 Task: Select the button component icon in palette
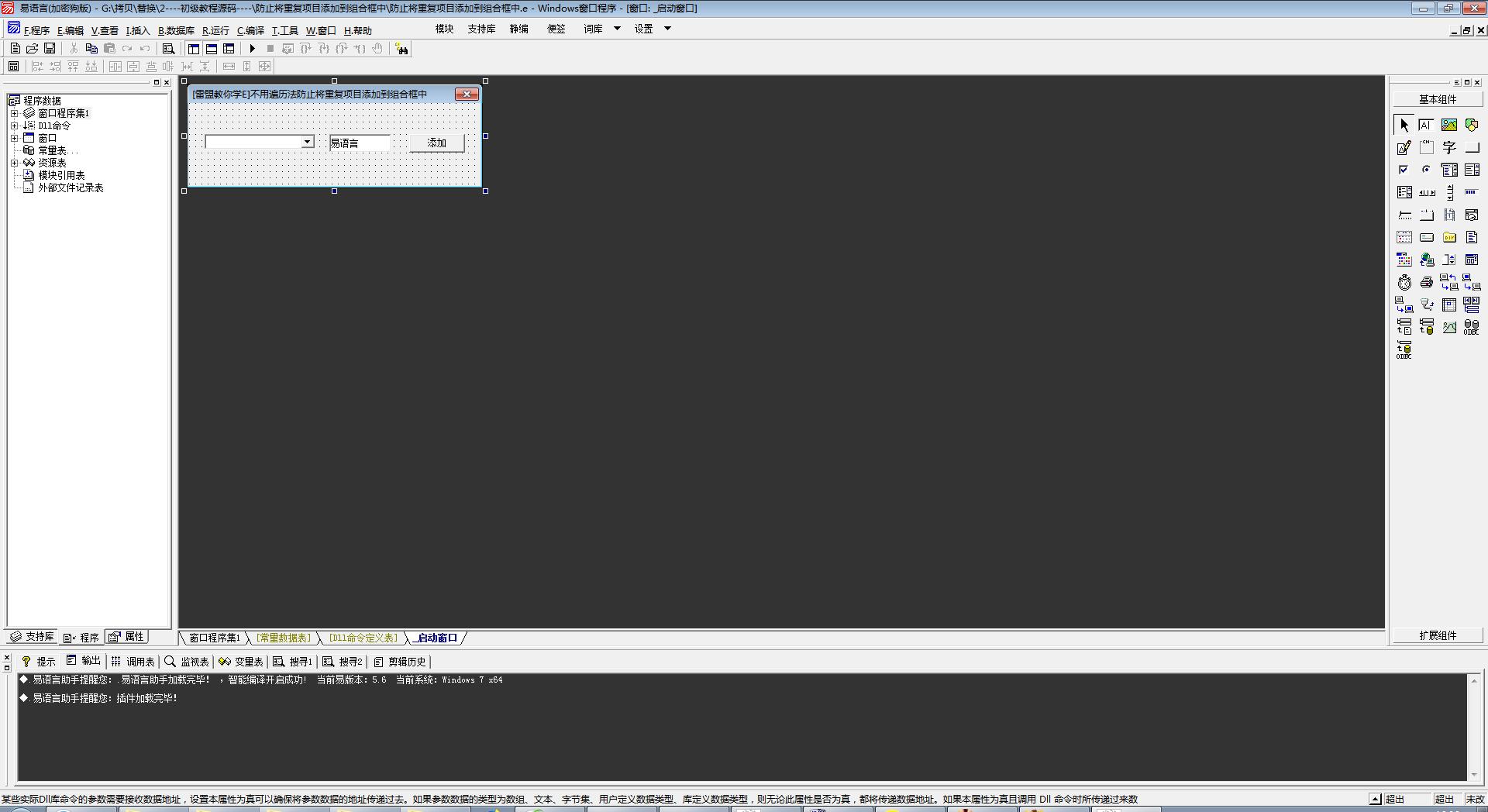1472,147
